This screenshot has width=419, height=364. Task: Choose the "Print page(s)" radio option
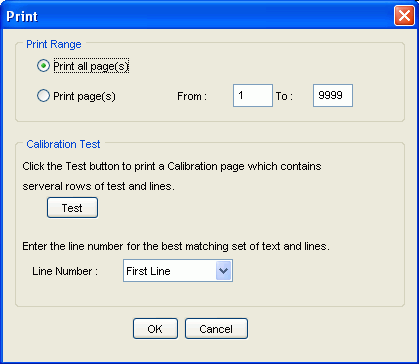(43, 96)
